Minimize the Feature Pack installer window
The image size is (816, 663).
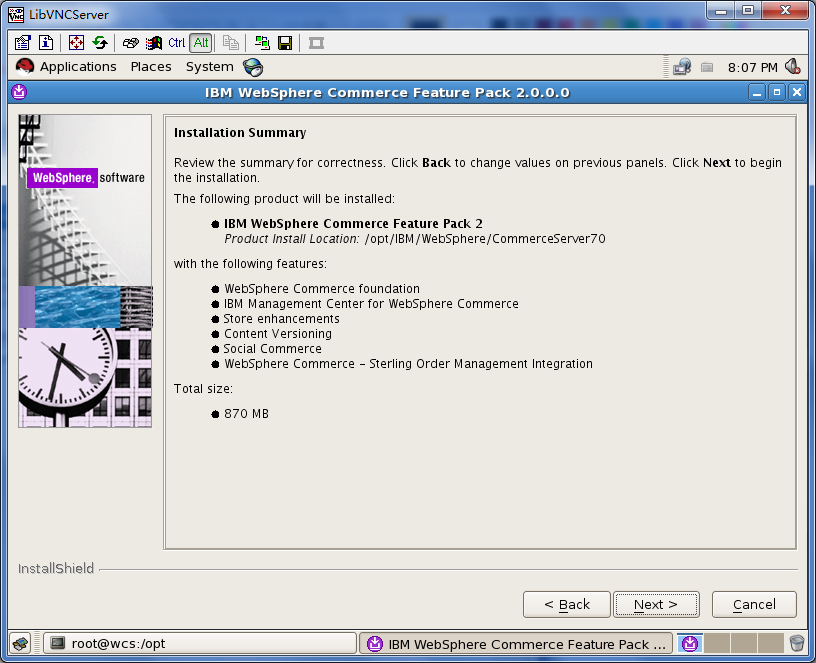pyautogui.click(x=757, y=93)
